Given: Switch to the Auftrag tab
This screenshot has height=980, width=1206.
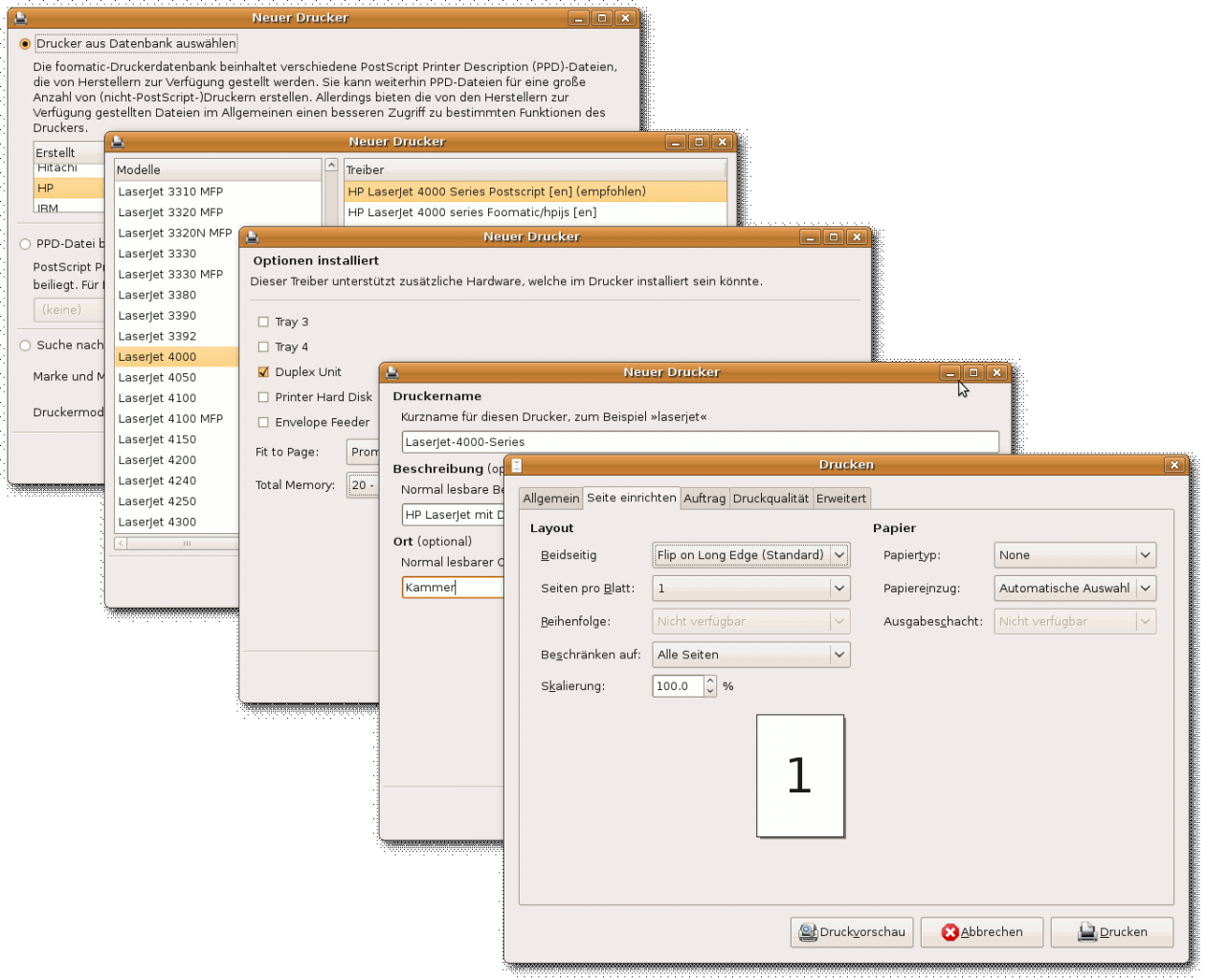Looking at the screenshot, I should 704,499.
